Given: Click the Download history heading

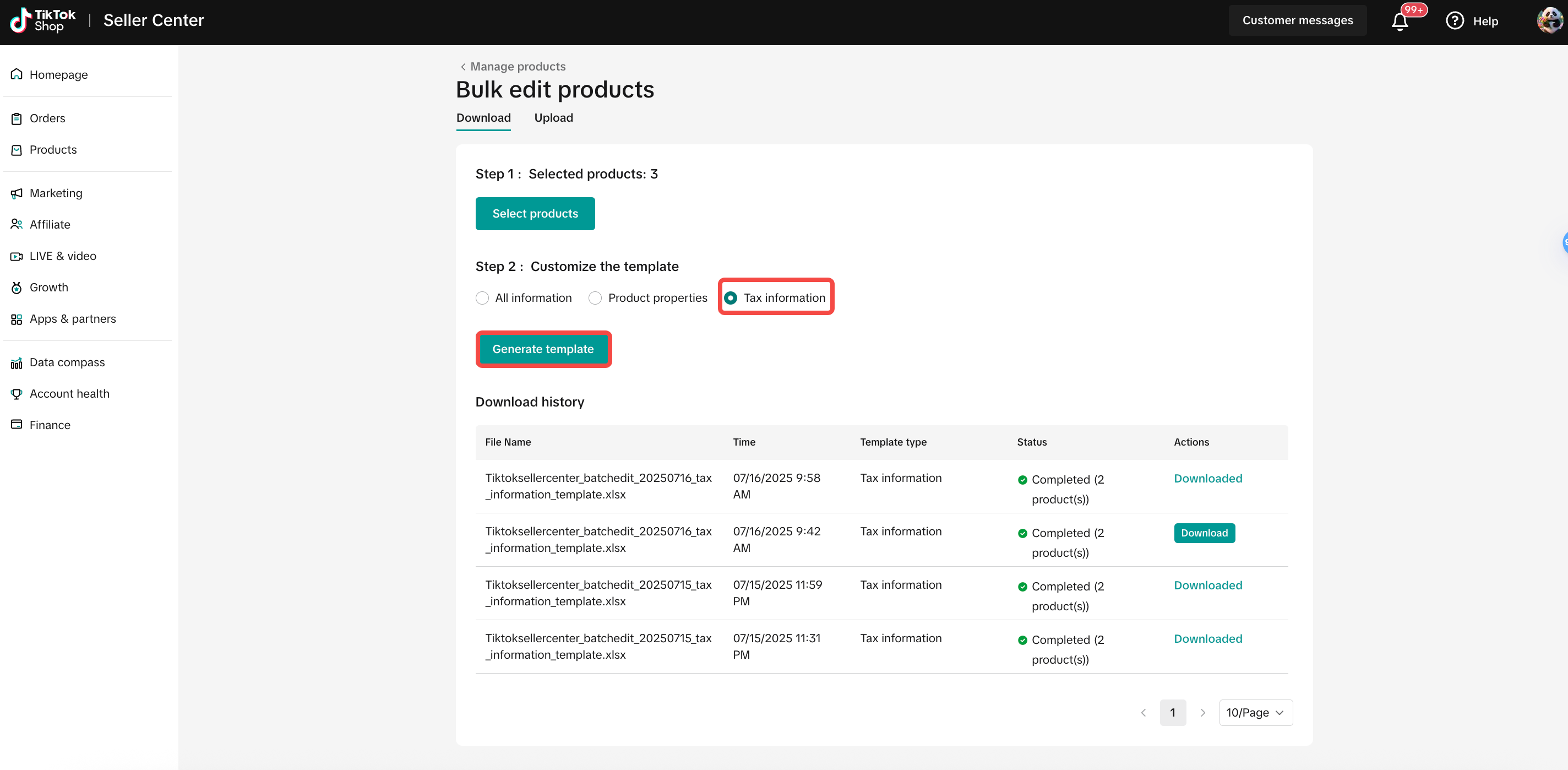Looking at the screenshot, I should (530, 402).
